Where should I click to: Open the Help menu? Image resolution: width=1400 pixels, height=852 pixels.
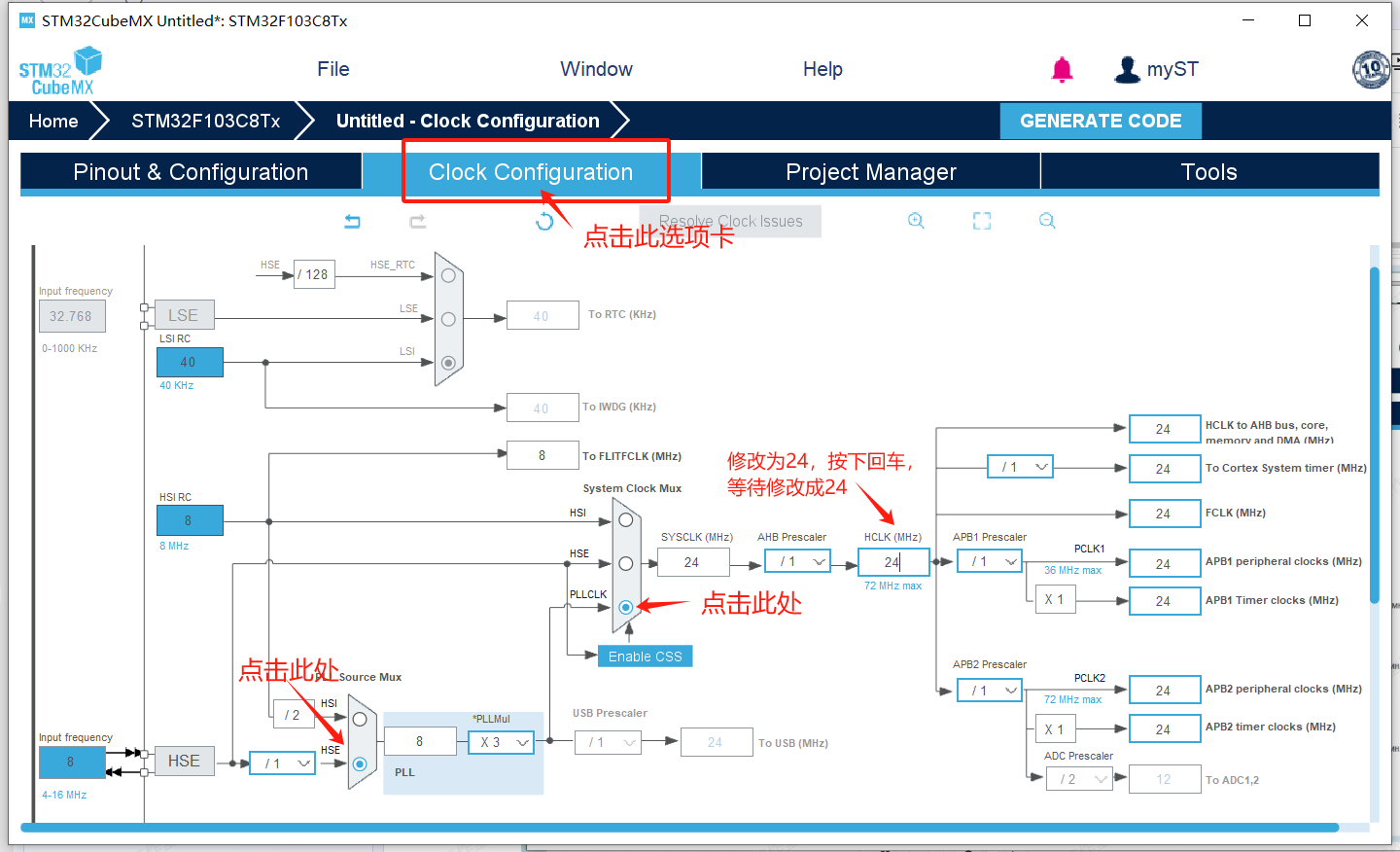822,69
